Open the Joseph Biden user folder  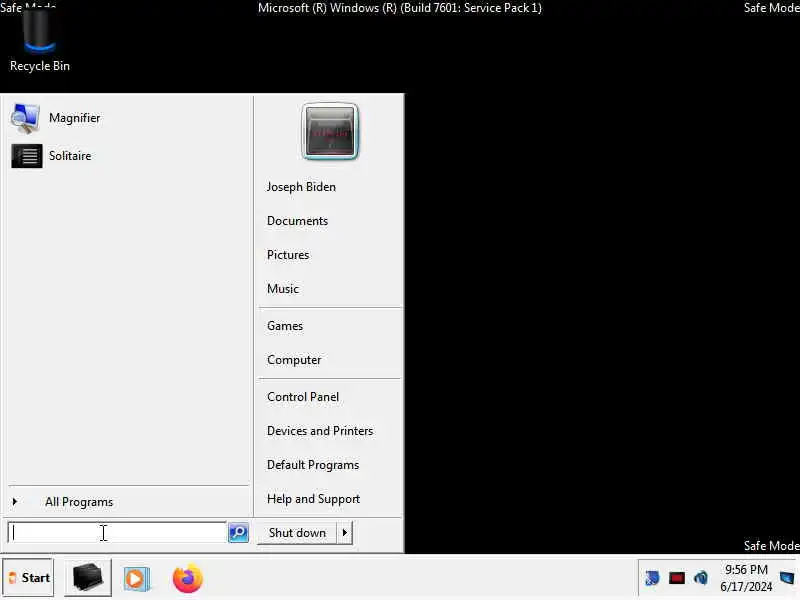click(x=301, y=187)
